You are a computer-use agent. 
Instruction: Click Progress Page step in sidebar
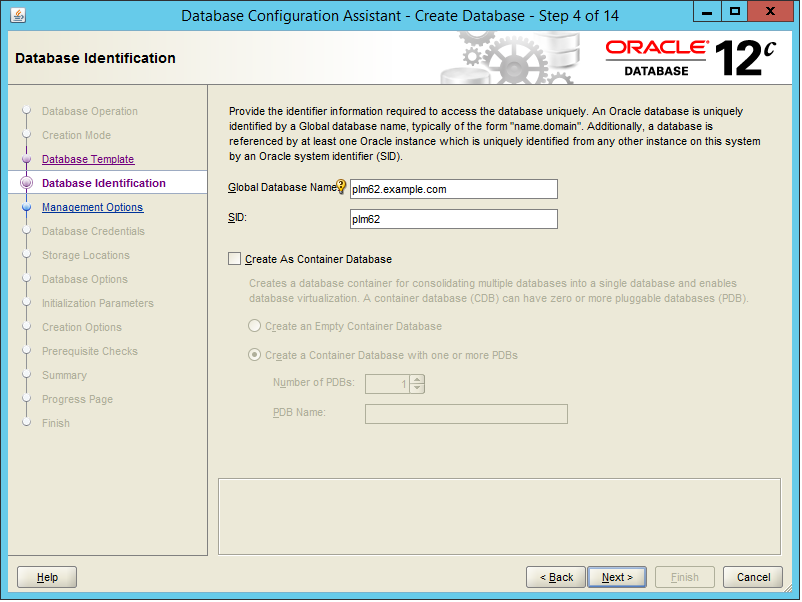click(77, 399)
